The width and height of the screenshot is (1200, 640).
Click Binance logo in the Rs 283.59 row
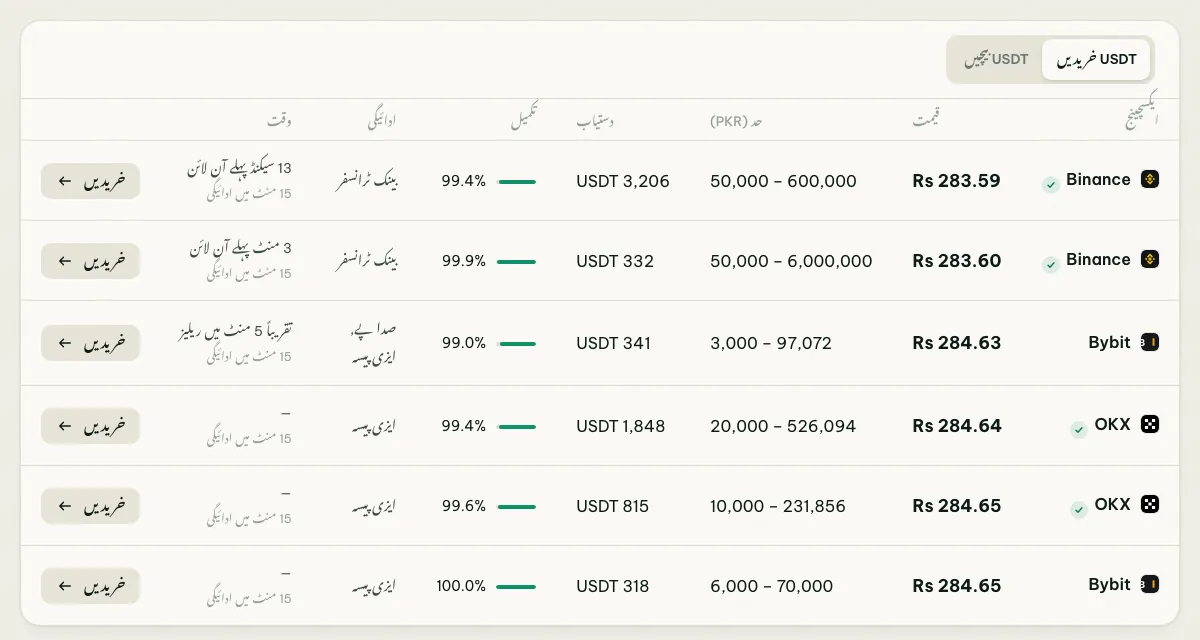pos(1150,180)
